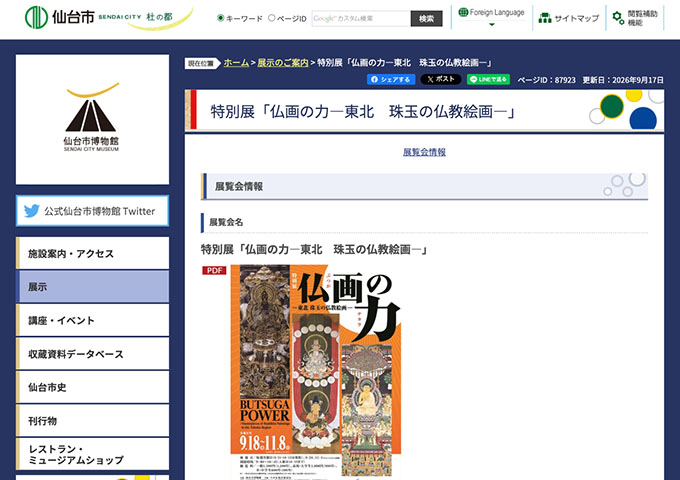Screen dimensions: 680x480
Task: Open 閲覧補助機能 accessibility settings
Action: [635, 18]
